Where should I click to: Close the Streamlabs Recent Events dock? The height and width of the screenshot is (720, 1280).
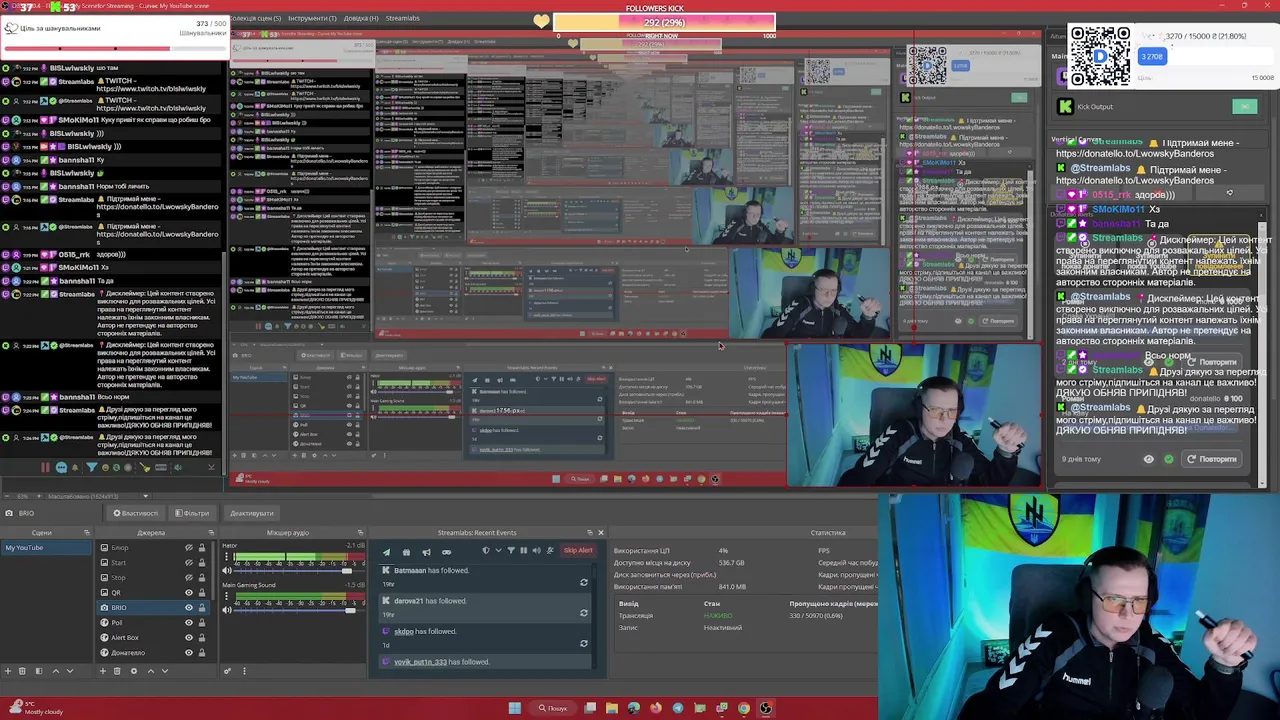point(601,532)
